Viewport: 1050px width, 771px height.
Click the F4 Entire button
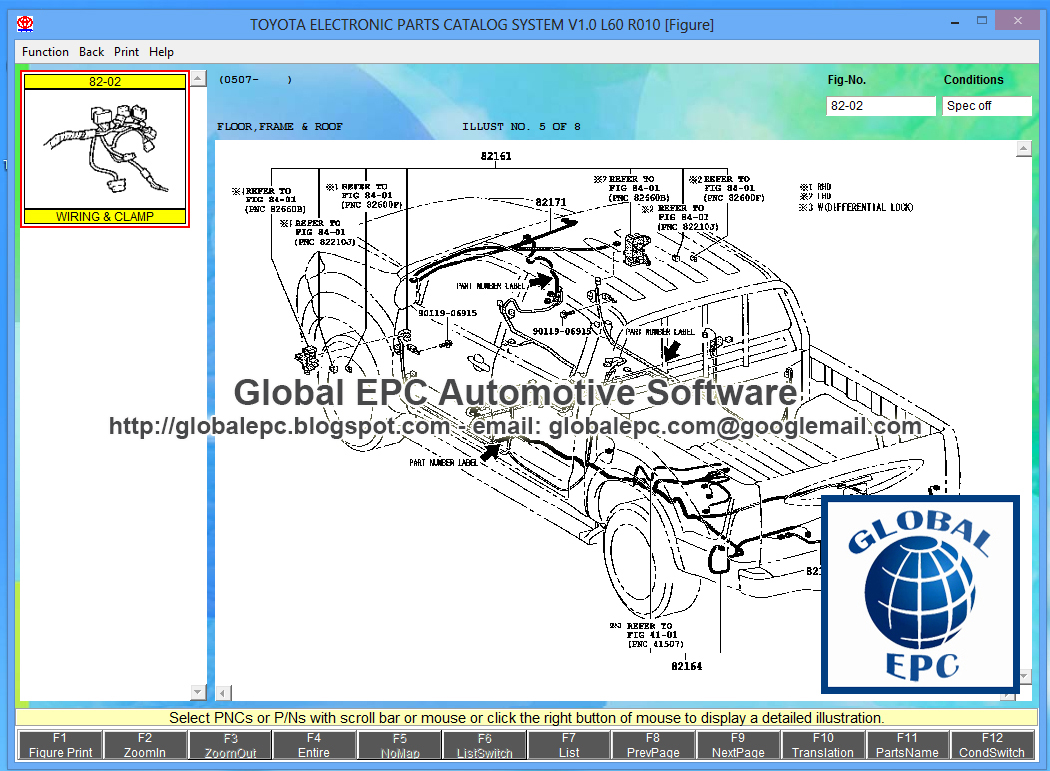(314, 745)
